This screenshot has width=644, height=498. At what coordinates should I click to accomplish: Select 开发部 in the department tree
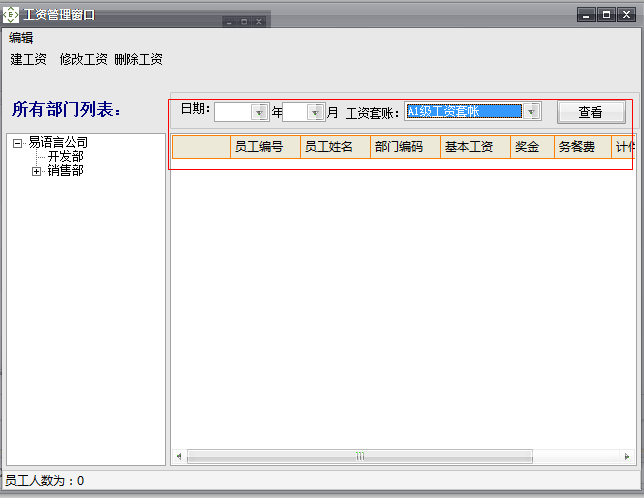[x=66, y=156]
